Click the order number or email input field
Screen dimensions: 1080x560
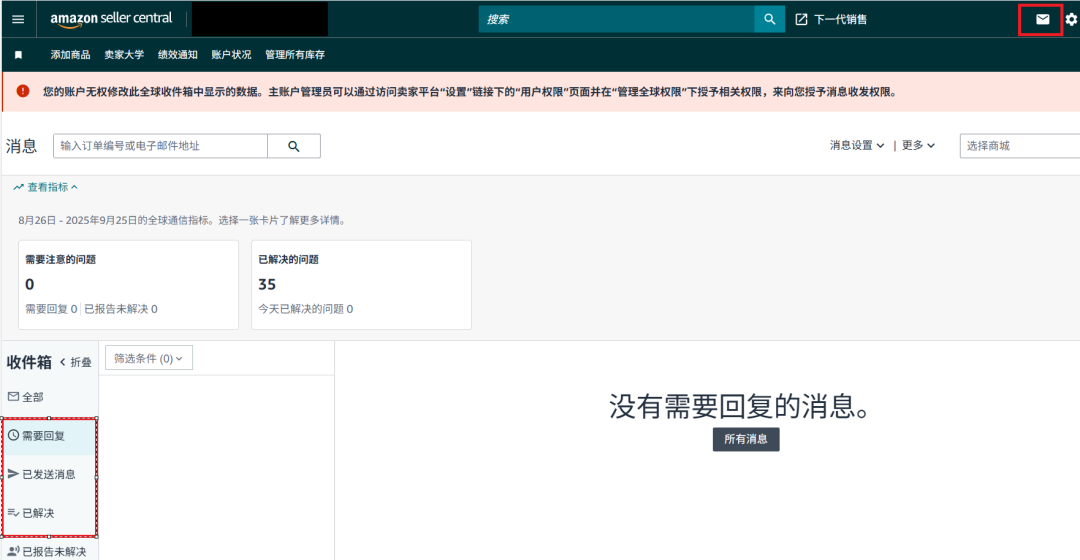click(x=160, y=146)
